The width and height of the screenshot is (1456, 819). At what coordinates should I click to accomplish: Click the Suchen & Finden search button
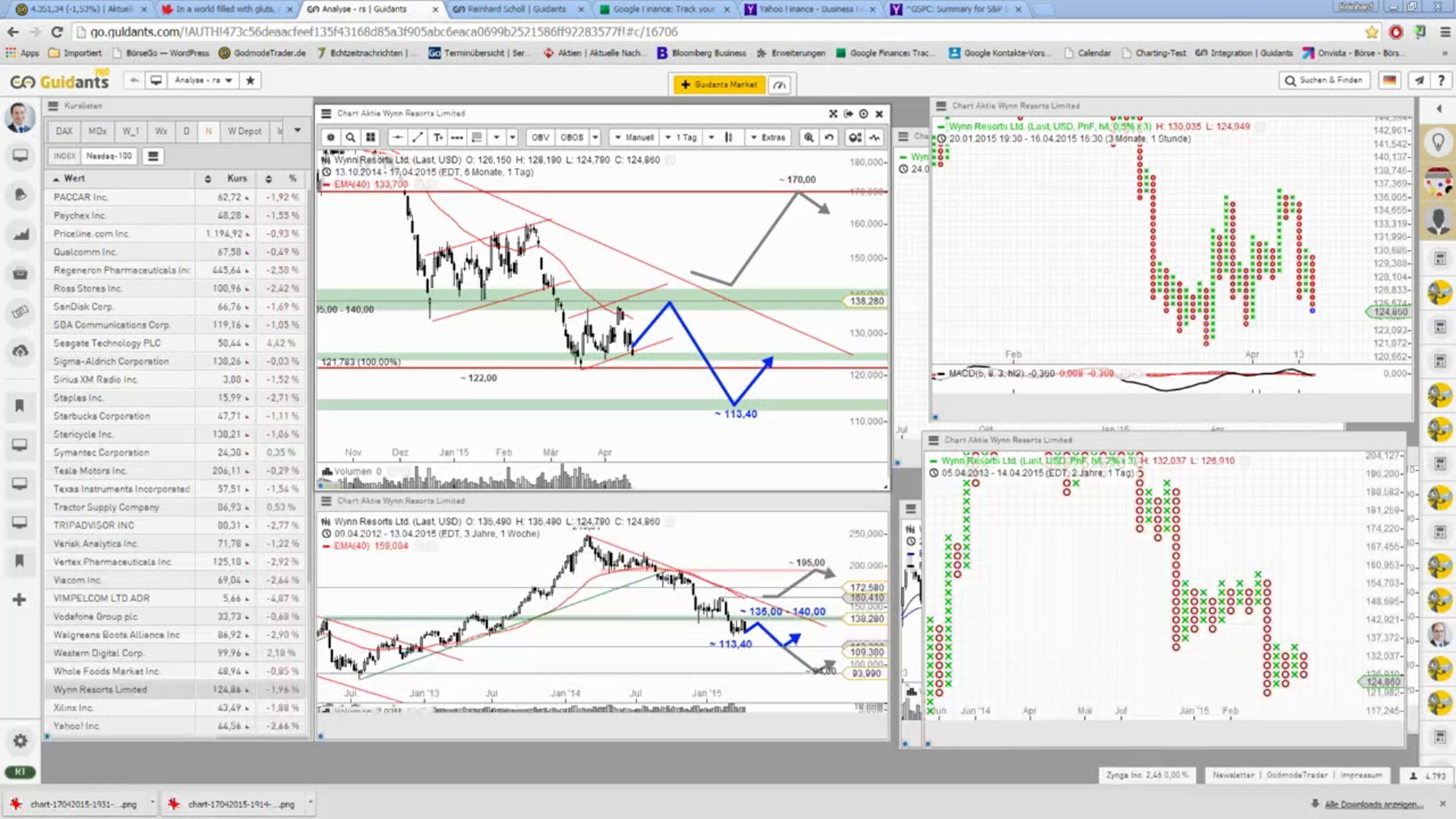(x=1324, y=80)
